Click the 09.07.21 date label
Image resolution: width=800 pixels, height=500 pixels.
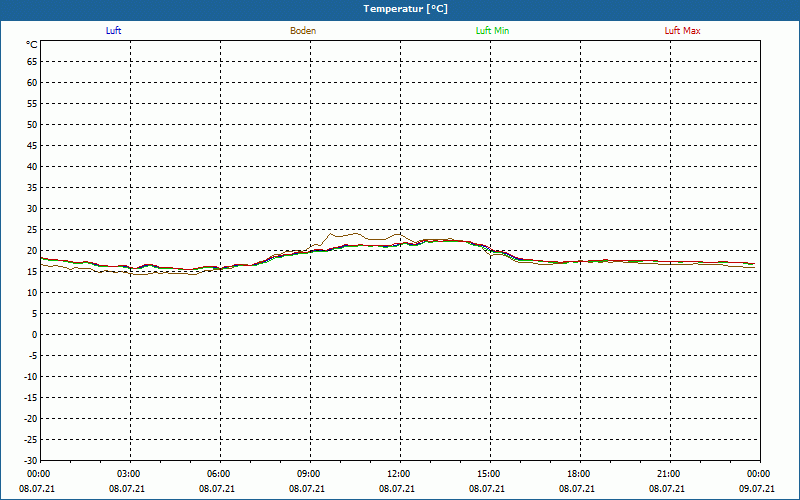pyautogui.click(x=757, y=489)
